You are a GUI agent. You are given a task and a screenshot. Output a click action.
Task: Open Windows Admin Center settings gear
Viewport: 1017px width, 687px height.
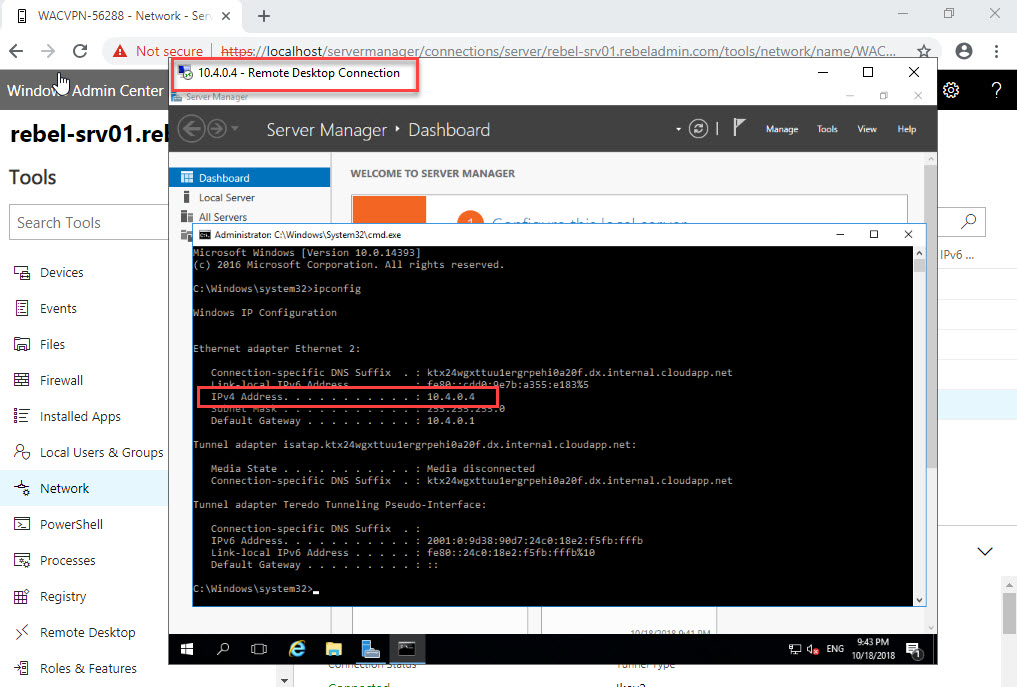(951, 90)
